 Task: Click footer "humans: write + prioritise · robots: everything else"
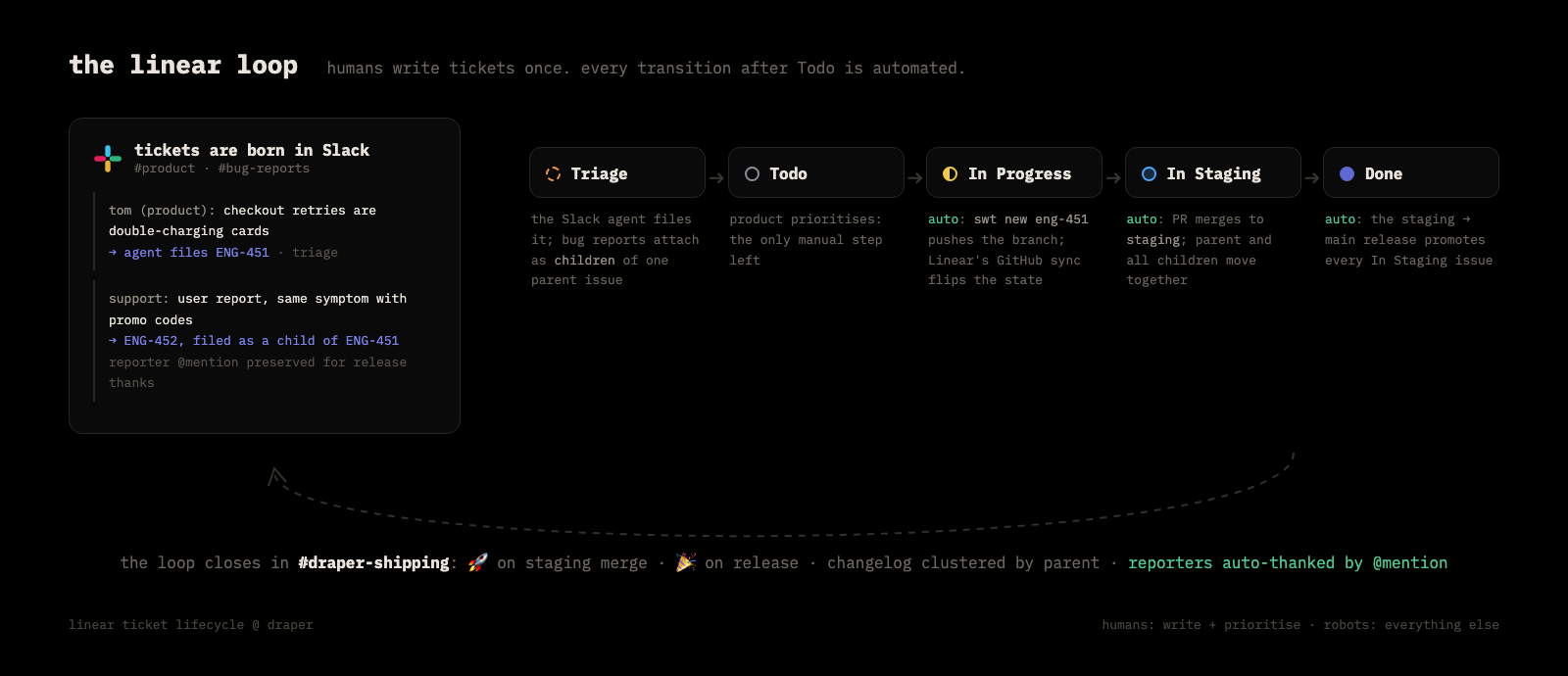click(1300, 624)
